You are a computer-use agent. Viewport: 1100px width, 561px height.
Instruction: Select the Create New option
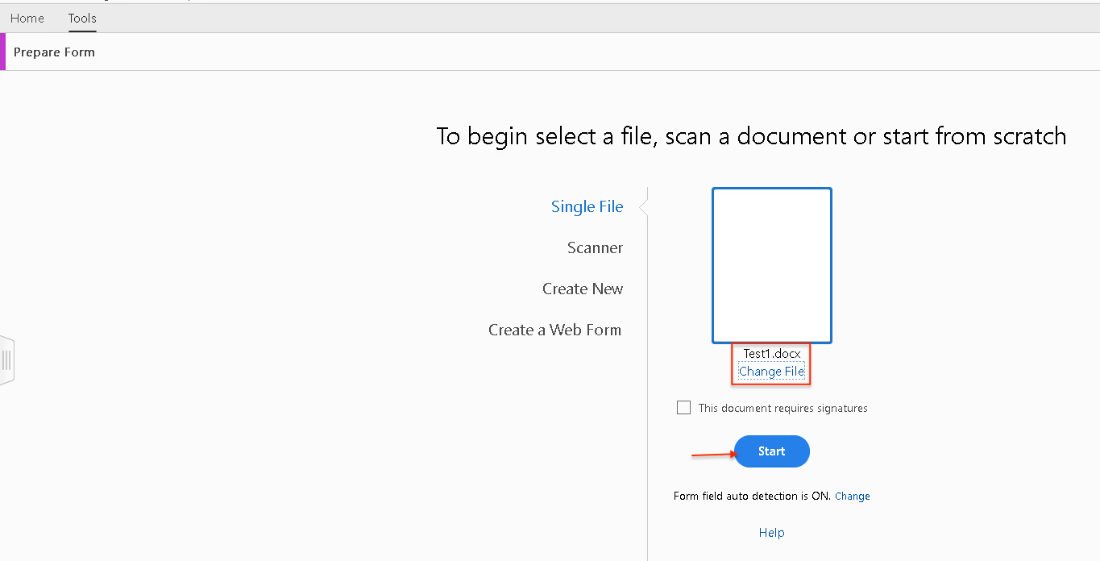pyautogui.click(x=582, y=289)
